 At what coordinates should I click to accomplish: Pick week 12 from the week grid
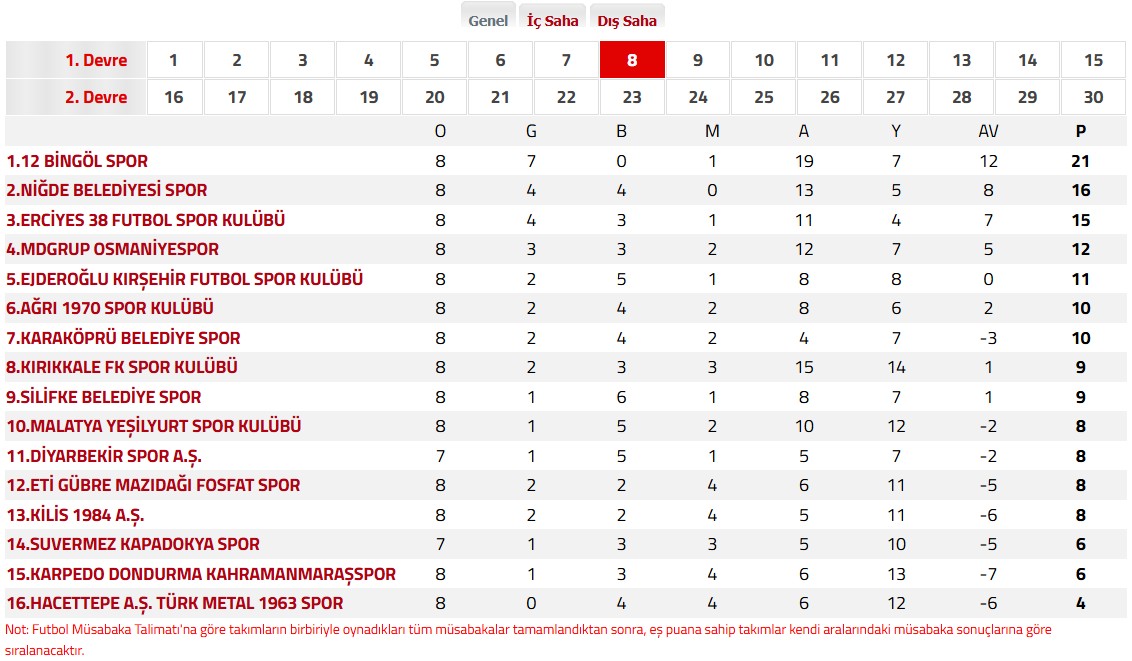click(x=896, y=60)
